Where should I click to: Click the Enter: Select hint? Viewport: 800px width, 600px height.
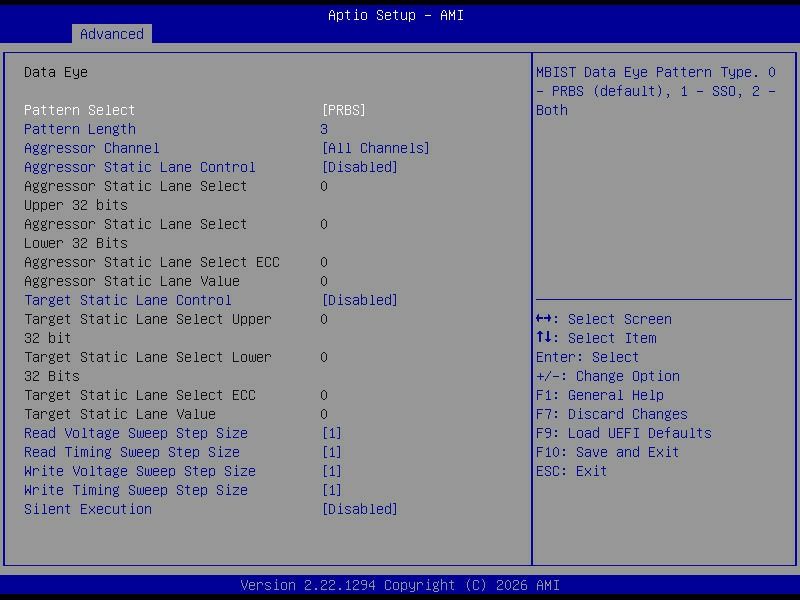tap(587, 357)
